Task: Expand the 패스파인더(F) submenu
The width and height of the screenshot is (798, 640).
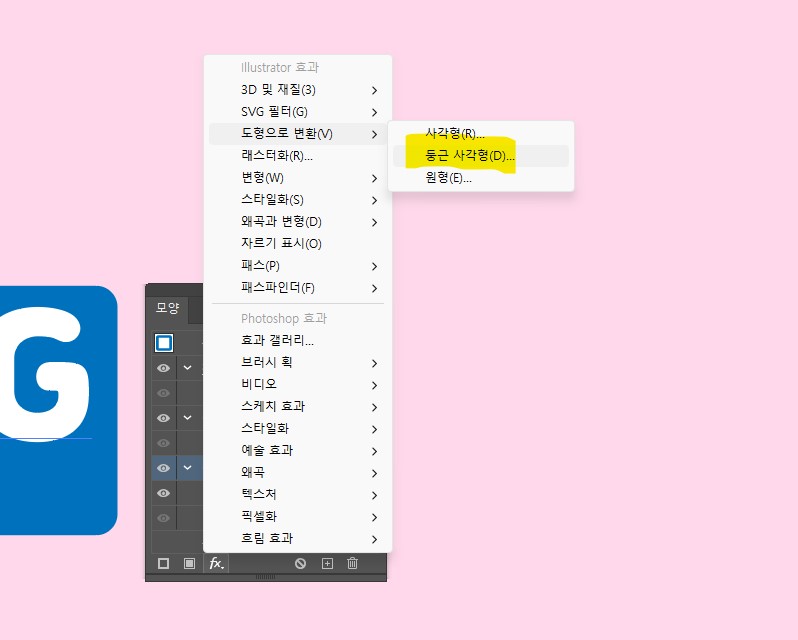Action: pyautogui.click(x=298, y=288)
